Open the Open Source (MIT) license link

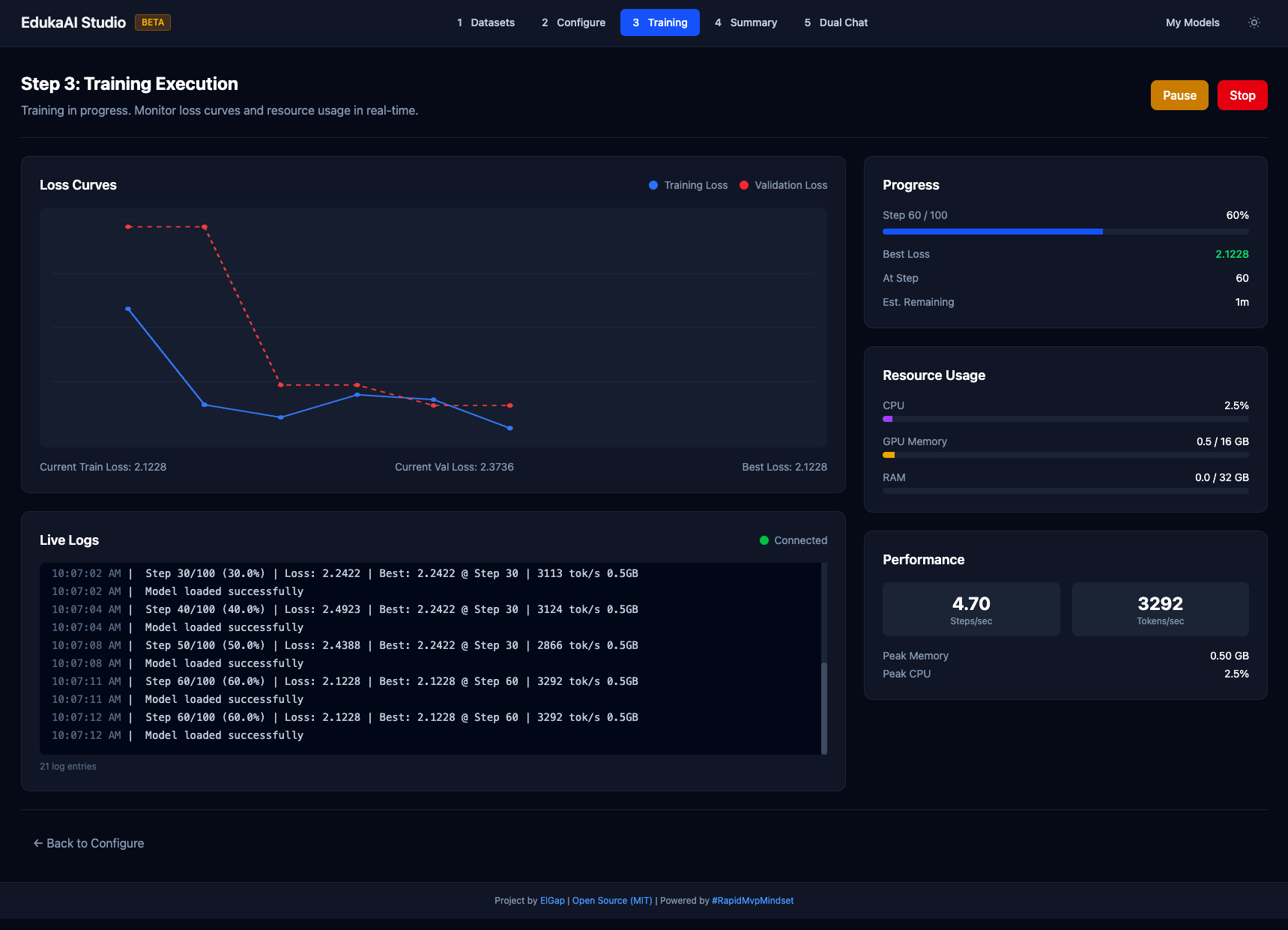pyautogui.click(x=611, y=900)
